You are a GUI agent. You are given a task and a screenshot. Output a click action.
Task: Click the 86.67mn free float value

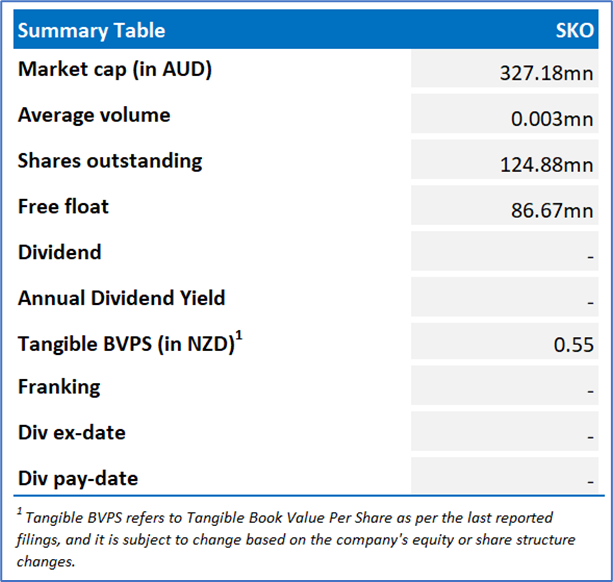click(552, 211)
